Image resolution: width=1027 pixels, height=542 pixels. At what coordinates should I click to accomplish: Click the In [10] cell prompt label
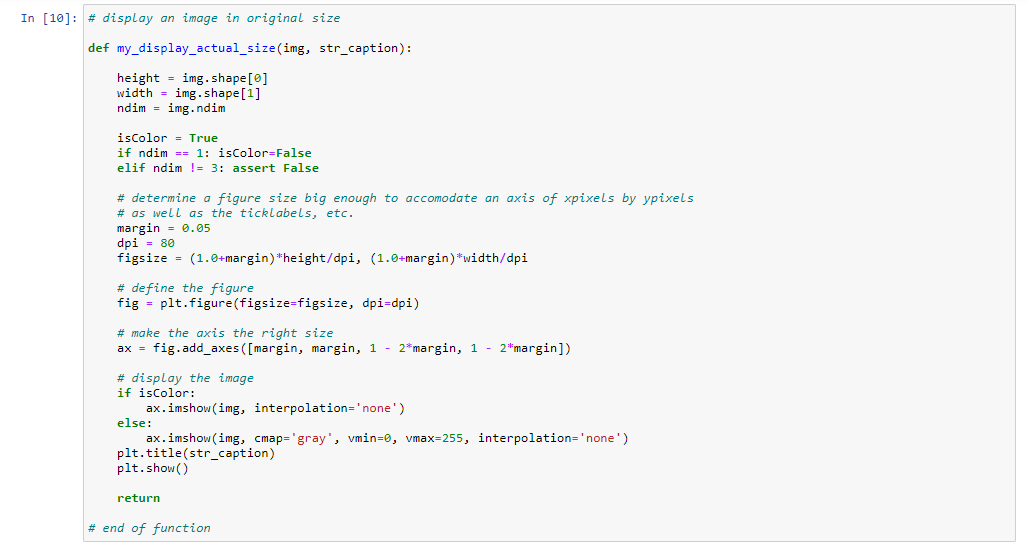point(48,18)
